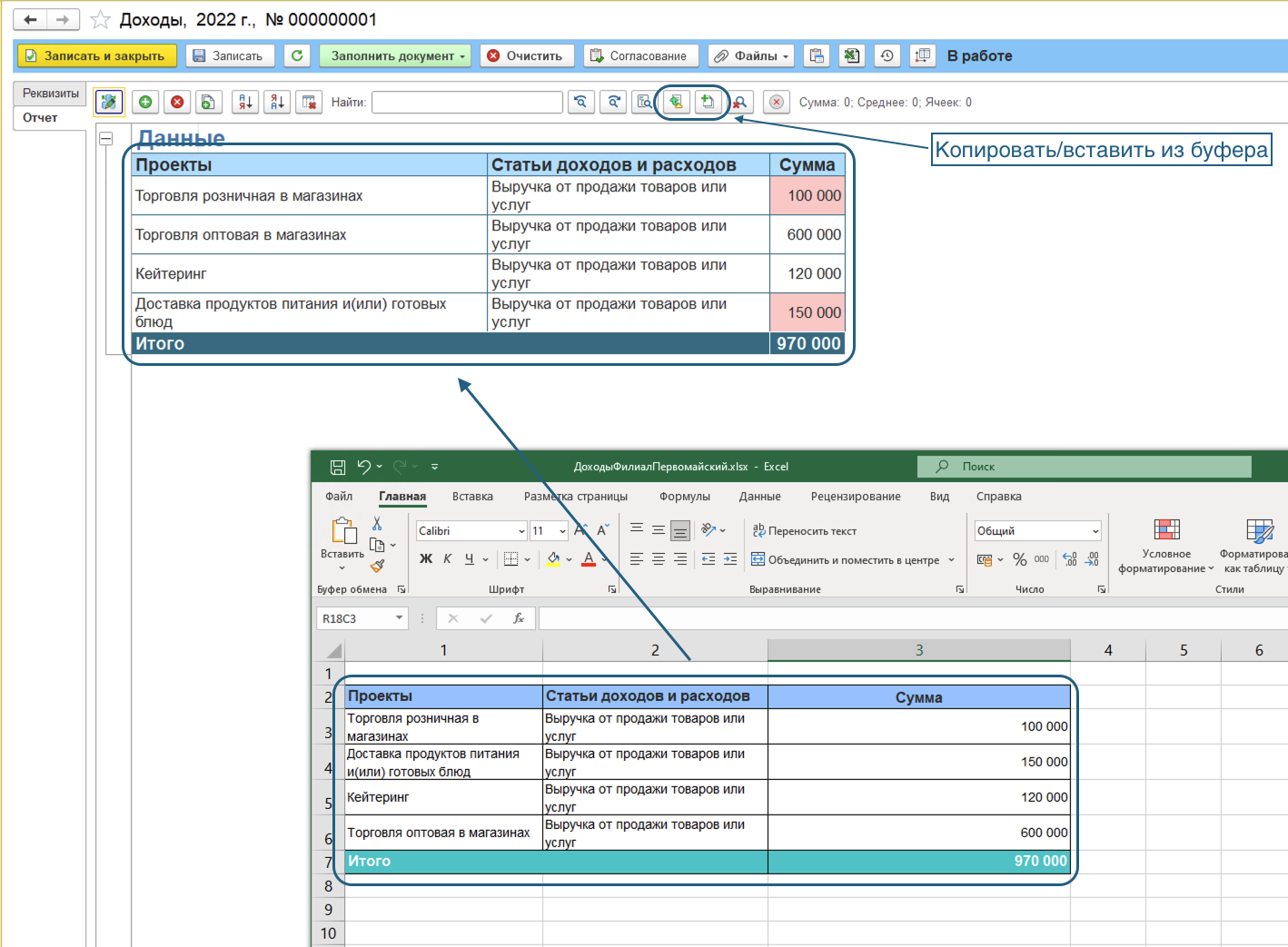Open the font size 11 dropdown
The image size is (1288, 947).
tap(563, 531)
